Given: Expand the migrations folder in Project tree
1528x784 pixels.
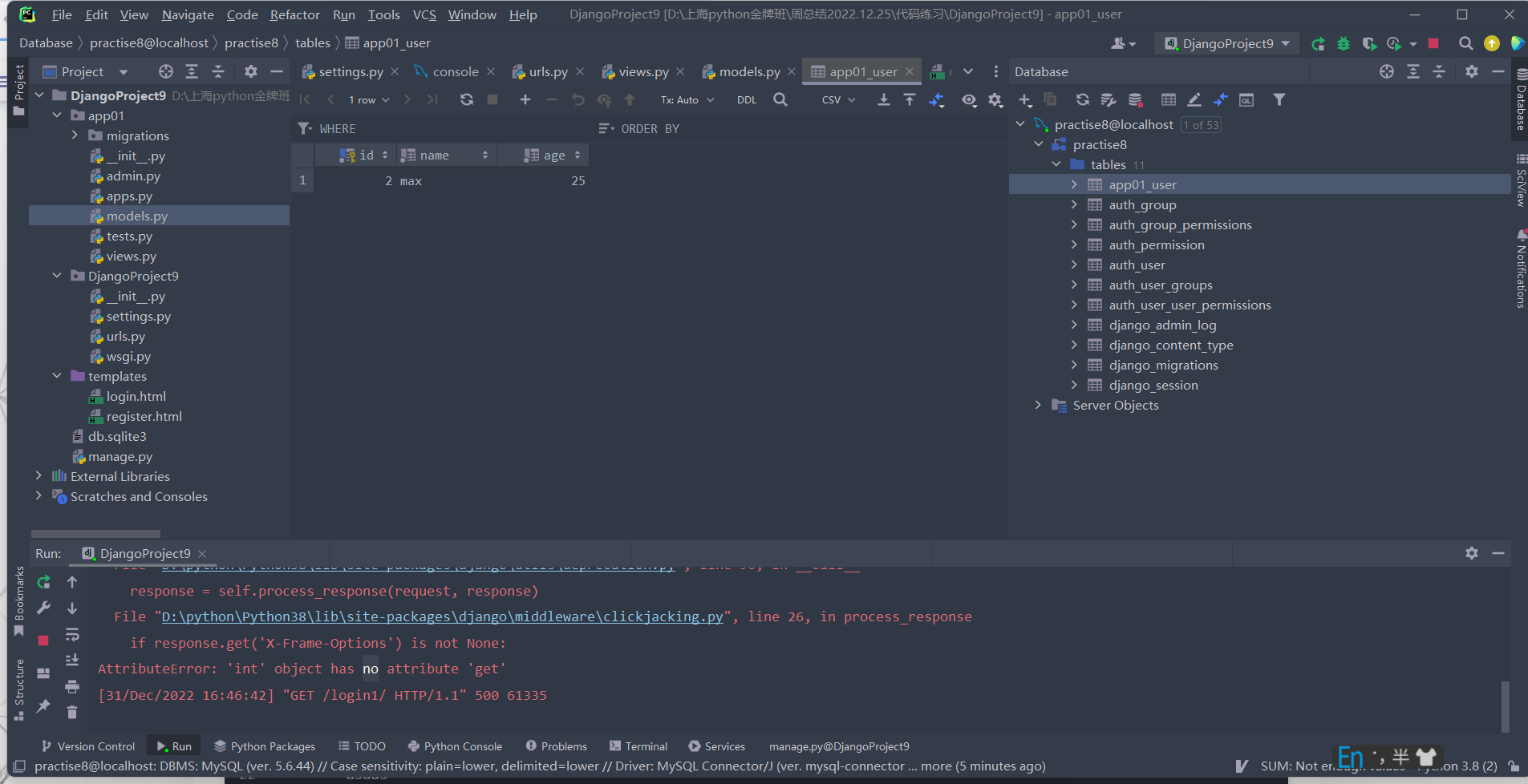Looking at the screenshot, I should [x=75, y=135].
